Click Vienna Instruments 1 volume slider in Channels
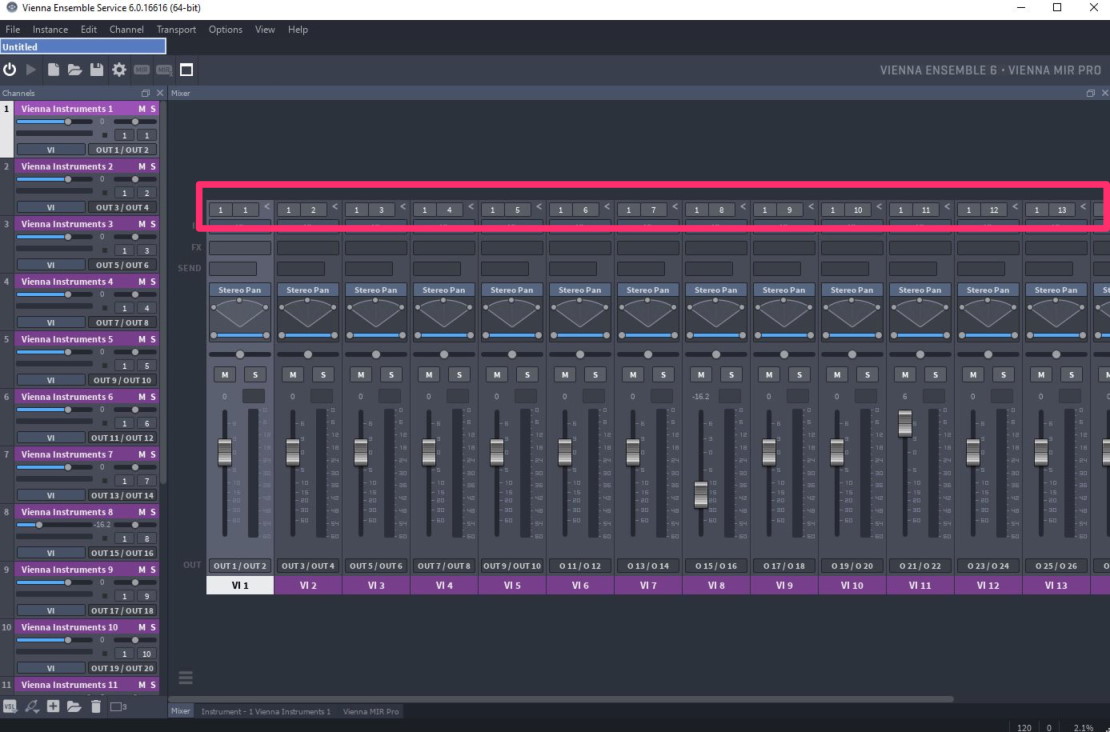 click(x=55, y=122)
